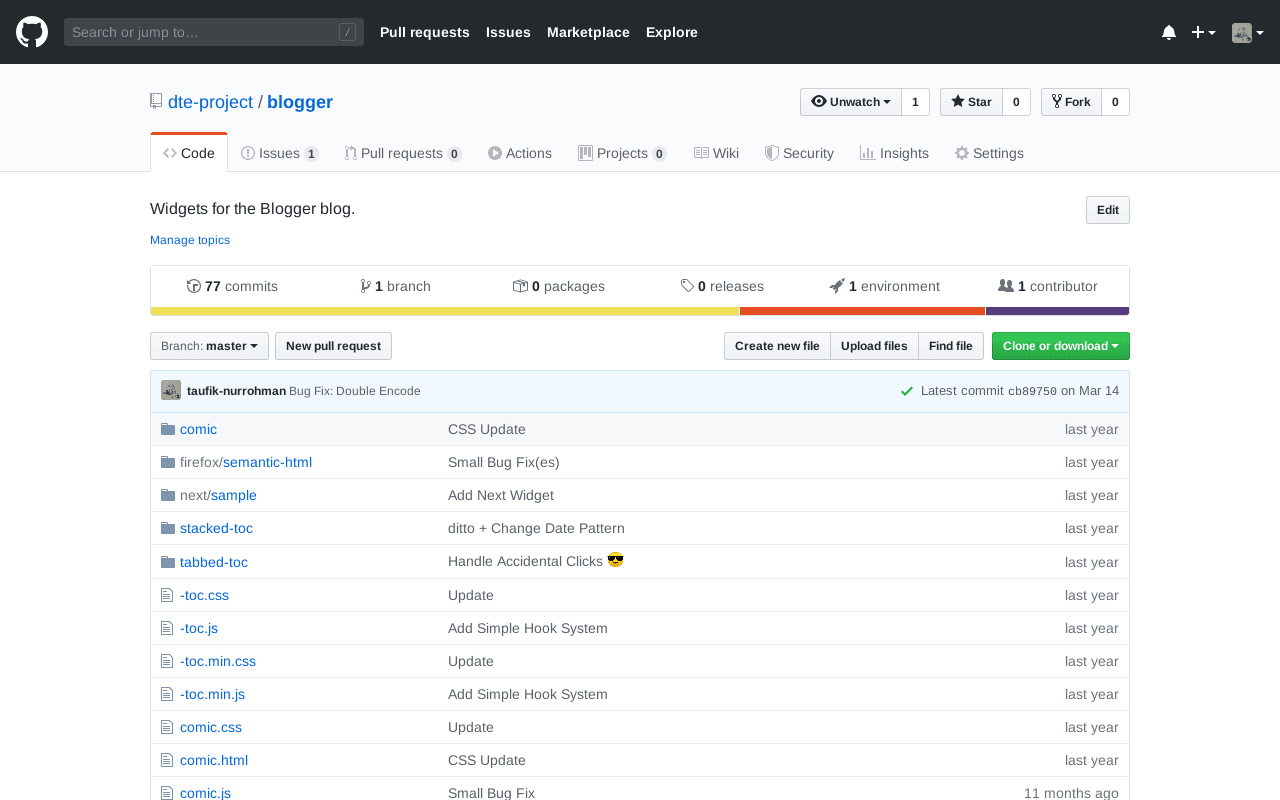Fork the repository
Screen dimensions: 1280x800
point(1072,102)
